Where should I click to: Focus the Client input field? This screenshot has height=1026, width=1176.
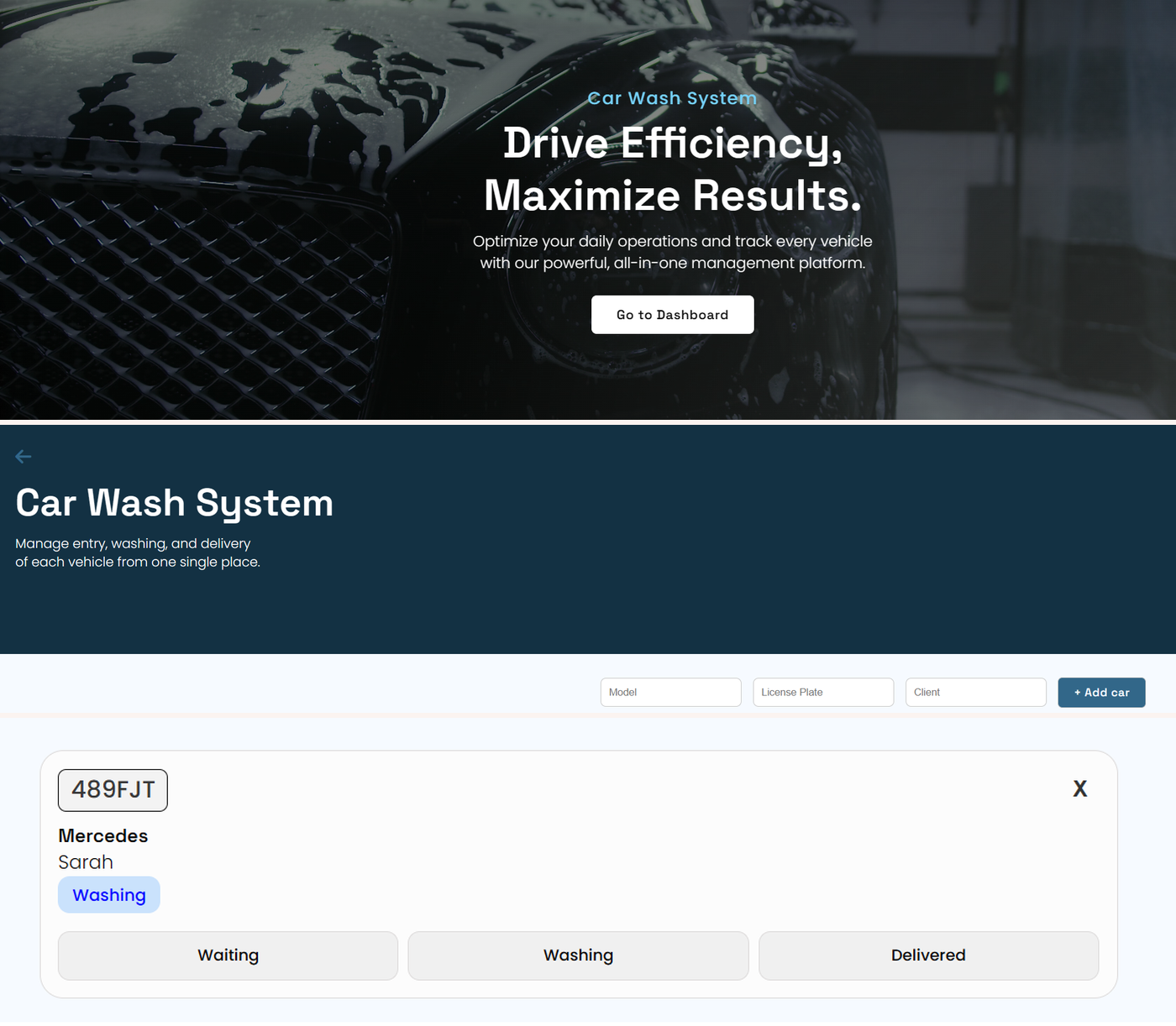(x=976, y=693)
